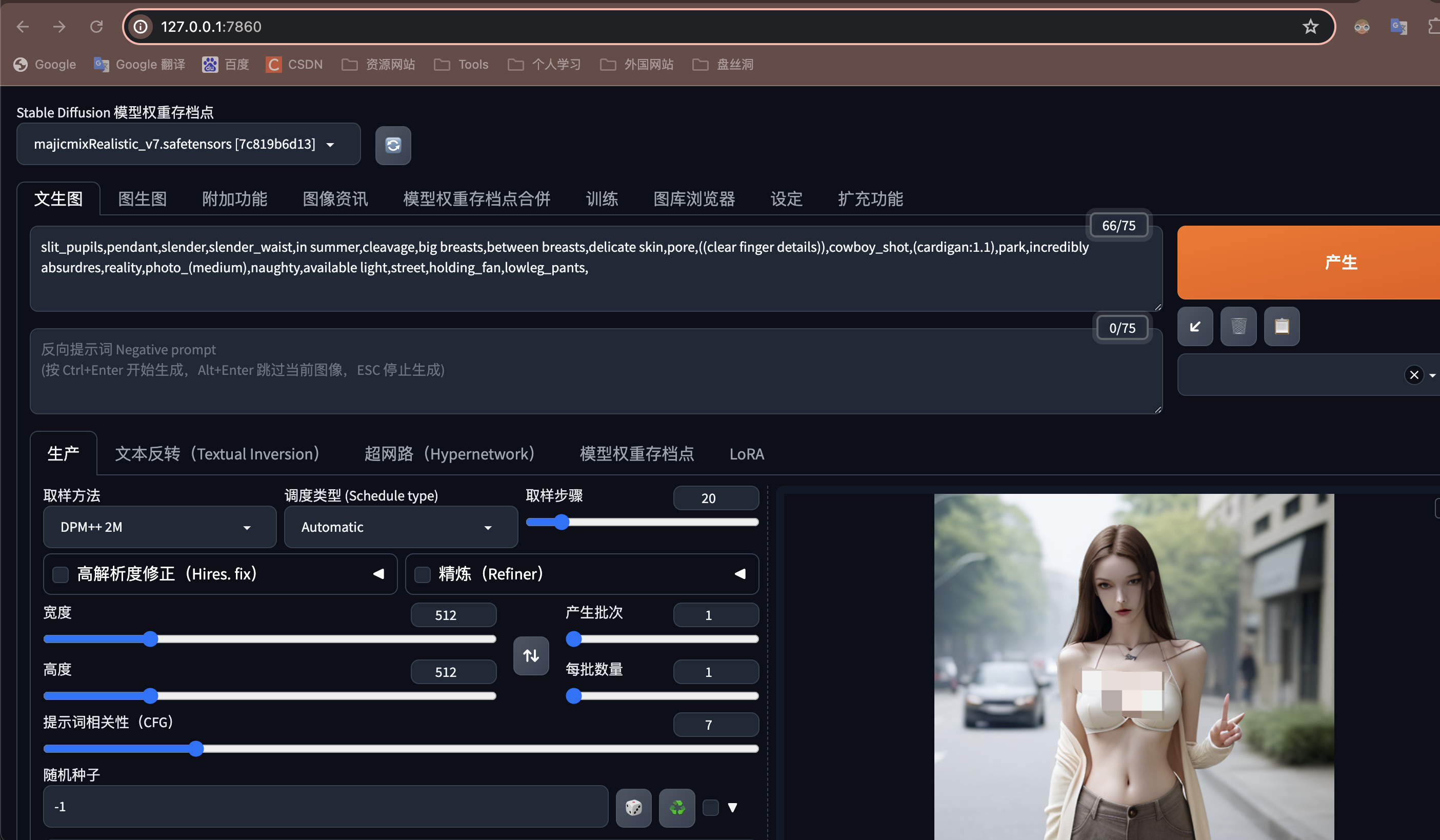1440x840 pixels.
Task: Click into the positive prompt text area
Action: [596, 269]
